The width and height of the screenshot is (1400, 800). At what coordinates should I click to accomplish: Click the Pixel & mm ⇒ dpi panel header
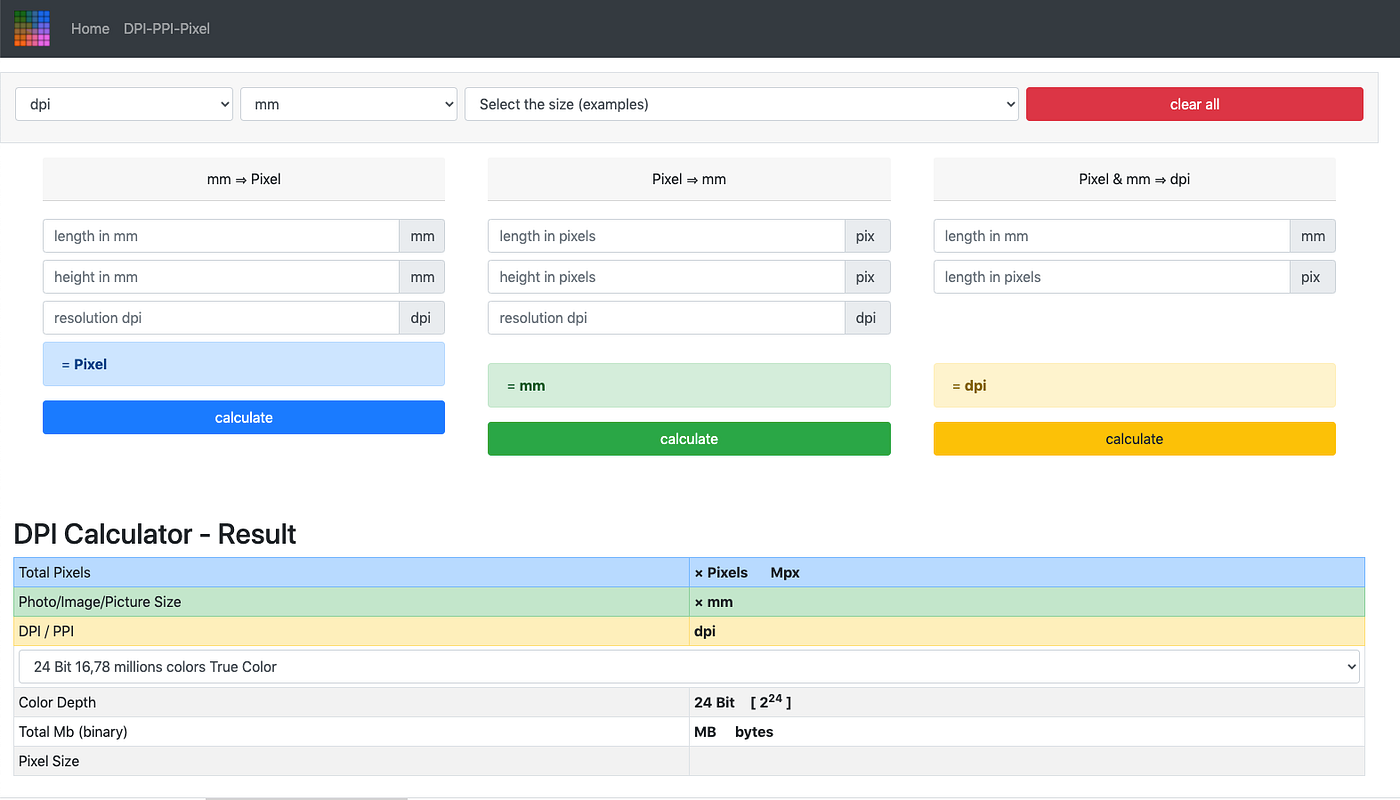(1135, 179)
